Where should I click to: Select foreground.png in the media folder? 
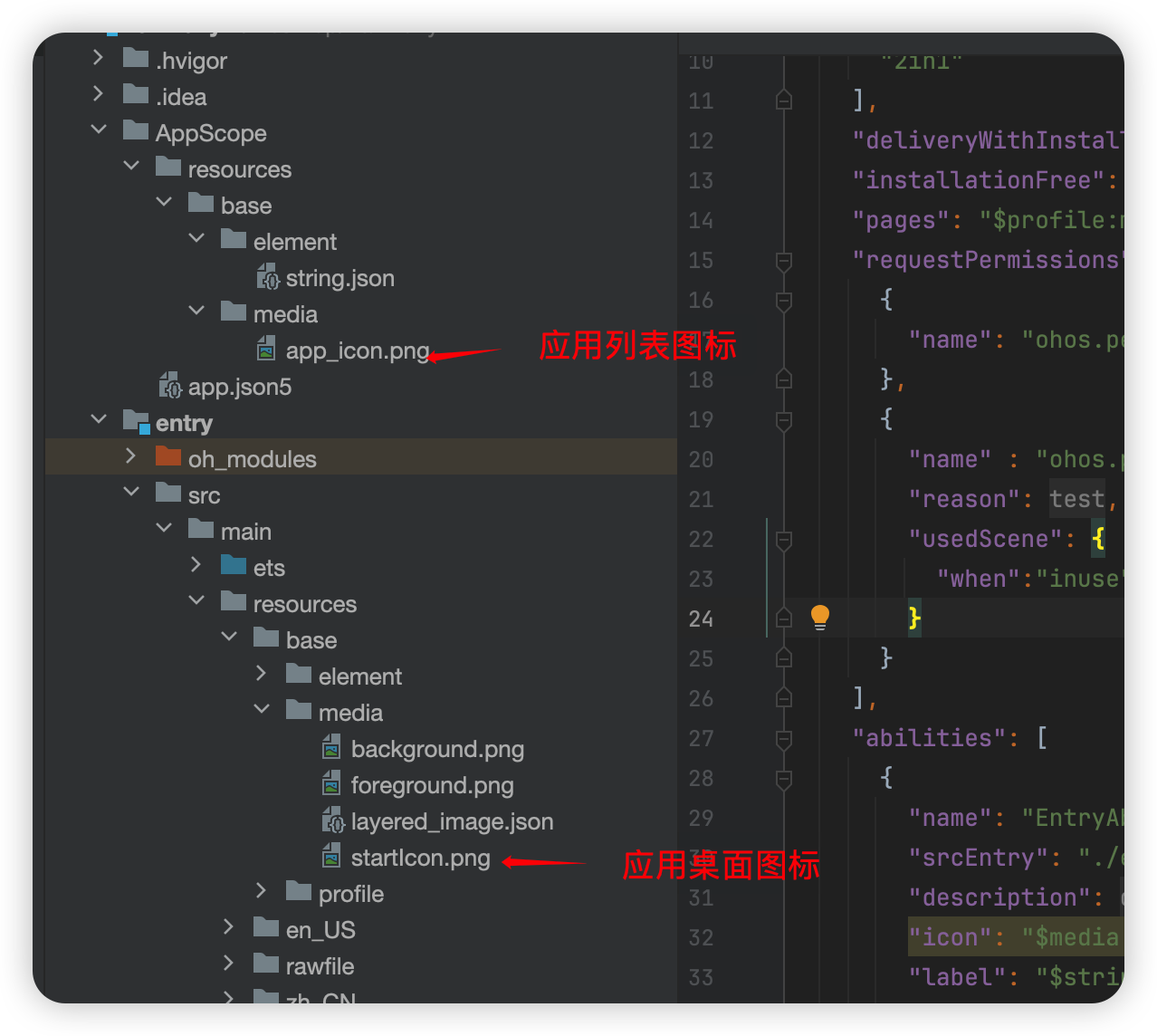(x=432, y=786)
